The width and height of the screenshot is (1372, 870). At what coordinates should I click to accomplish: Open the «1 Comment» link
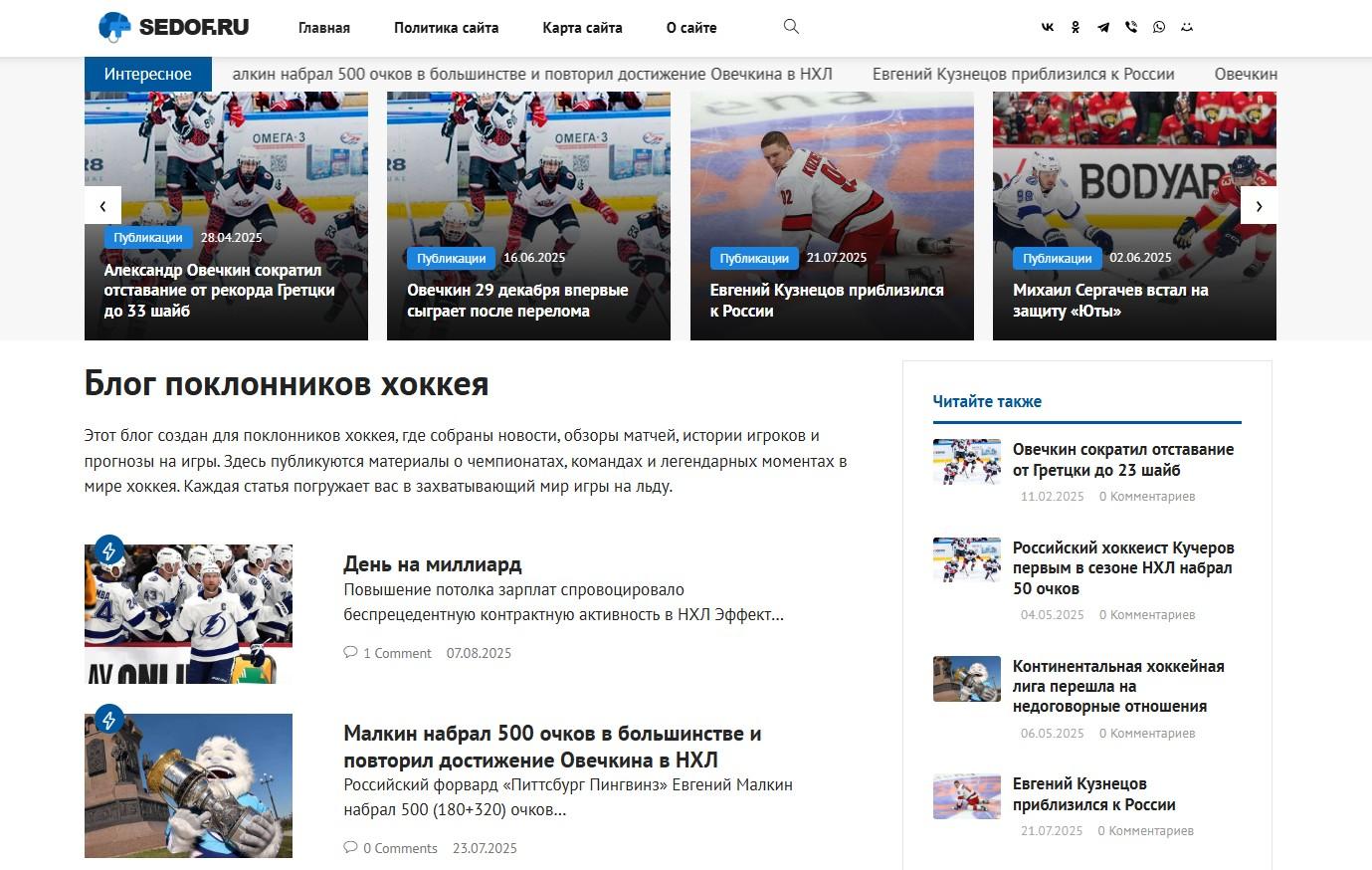[x=397, y=653]
